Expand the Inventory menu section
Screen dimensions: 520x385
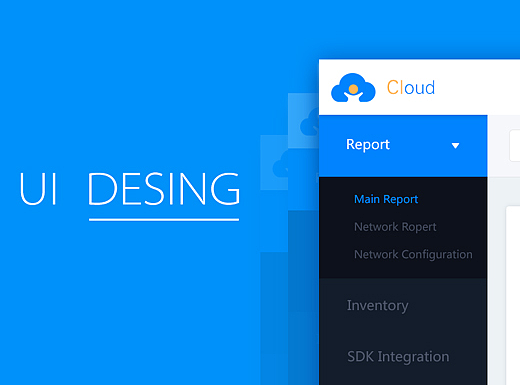[377, 306]
